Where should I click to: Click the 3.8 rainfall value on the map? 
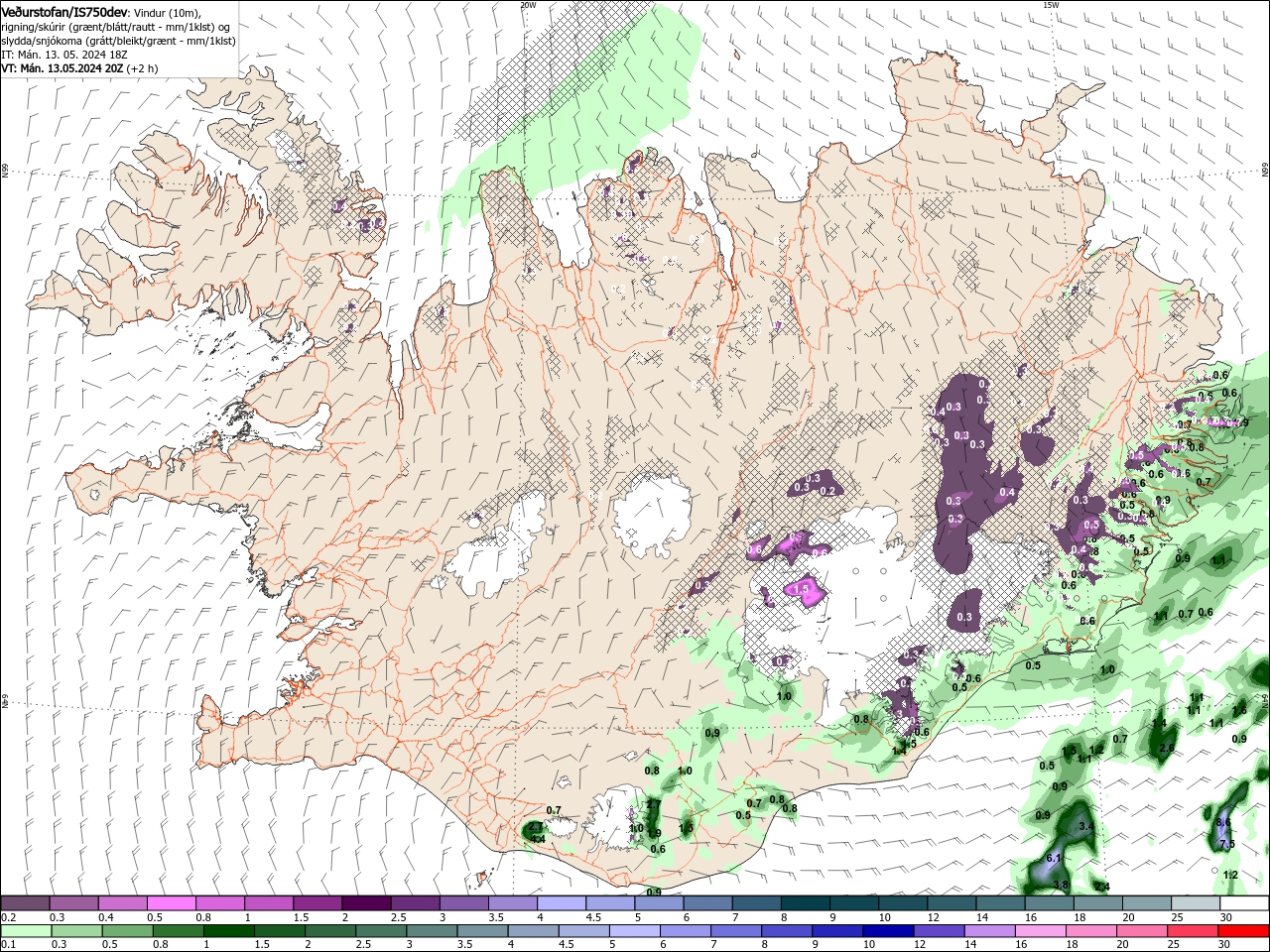click(x=1060, y=885)
